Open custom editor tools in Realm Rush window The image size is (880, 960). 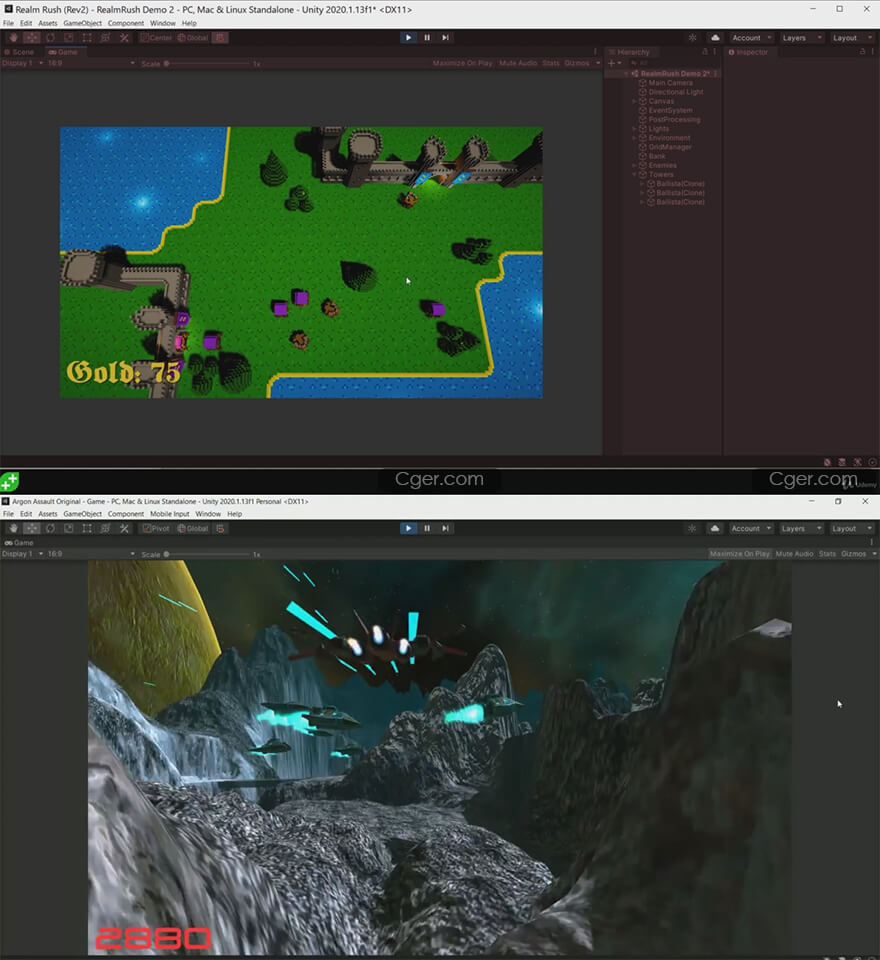[124, 38]
